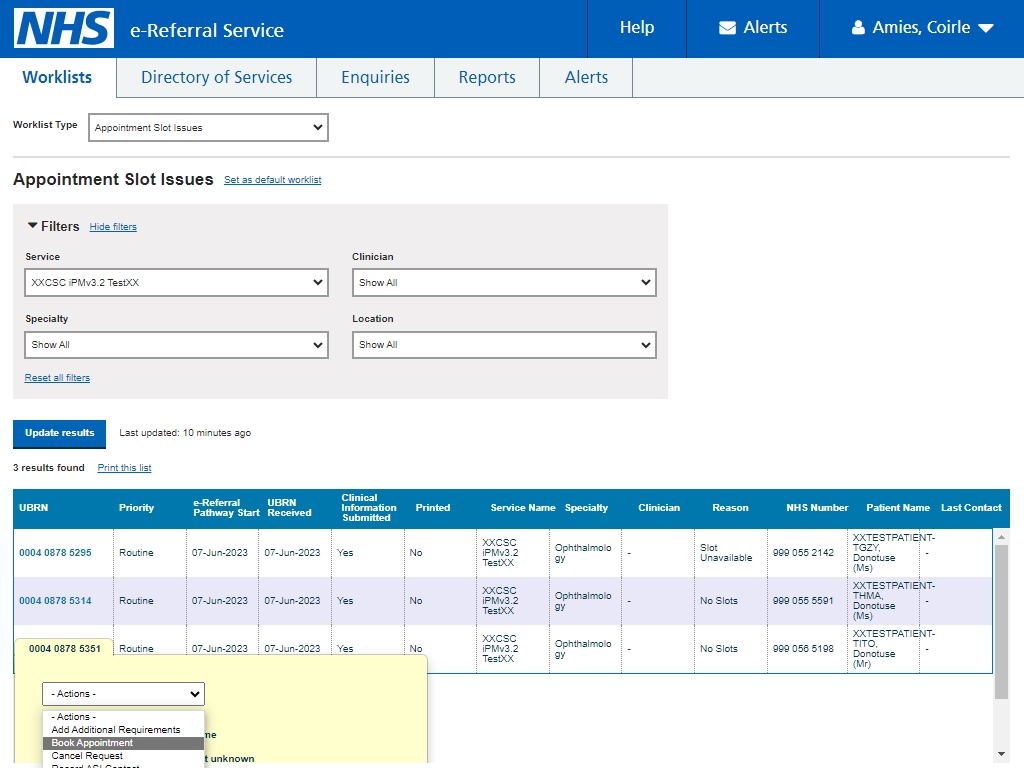1024x768 pixels.
Task: Click Print this list link
Action: [x=124, y=468]
